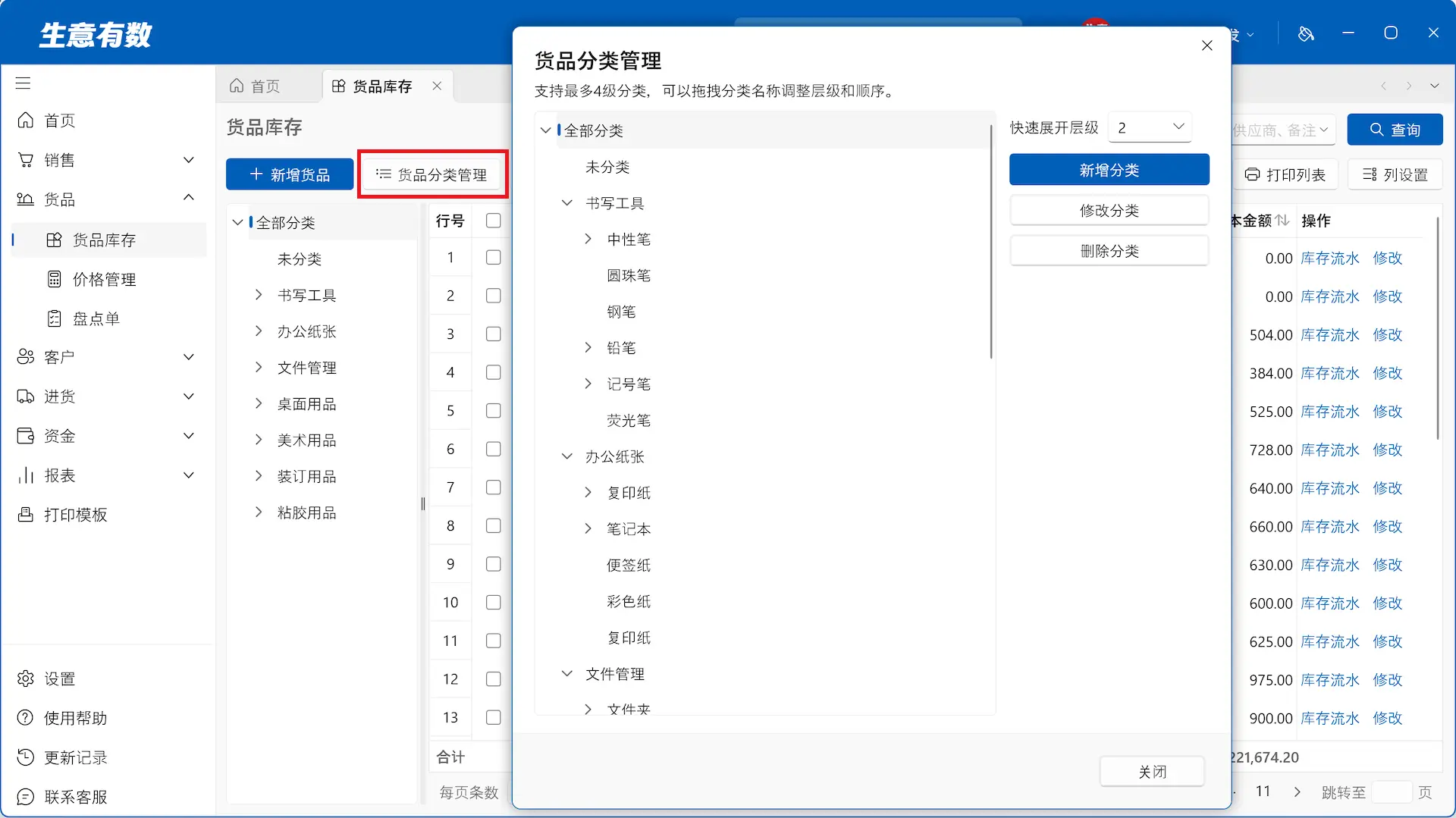The width and height of the screenshot is (1456, 818).
Task: Collapse 书写工具 in the dialog tree
Action: 566,203
